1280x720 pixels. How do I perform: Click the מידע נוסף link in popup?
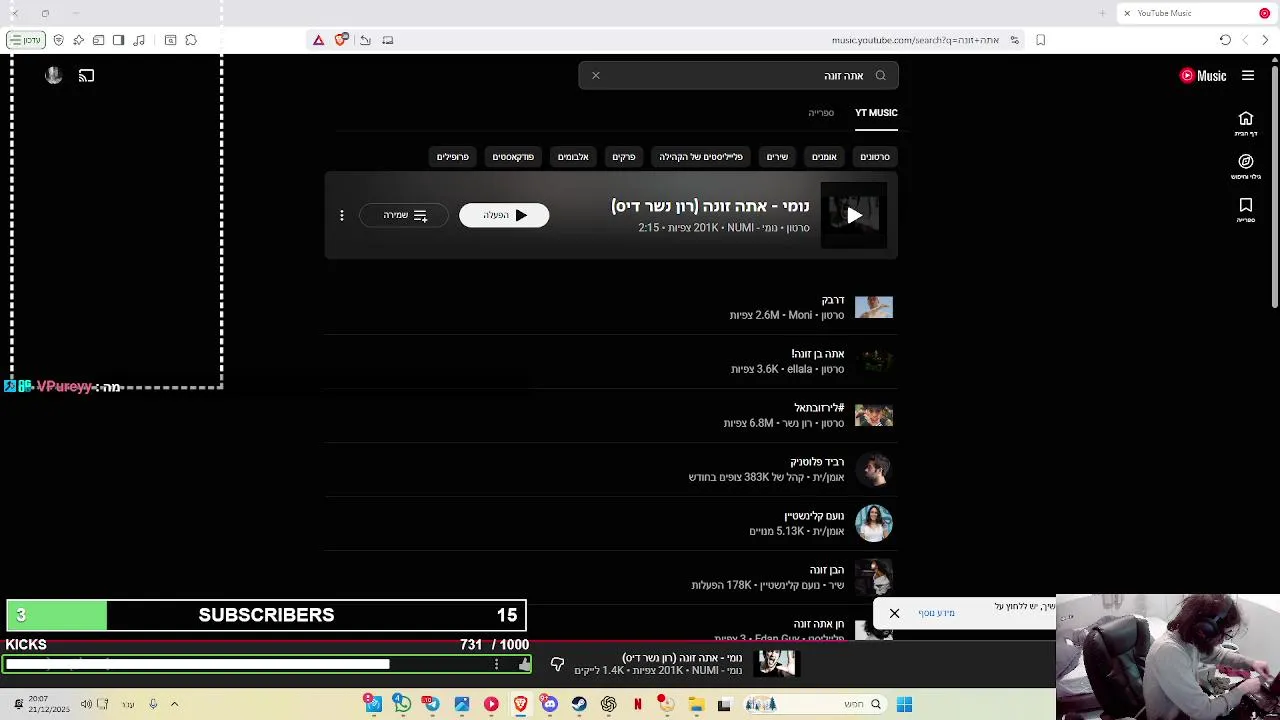[x=936, y=613]
